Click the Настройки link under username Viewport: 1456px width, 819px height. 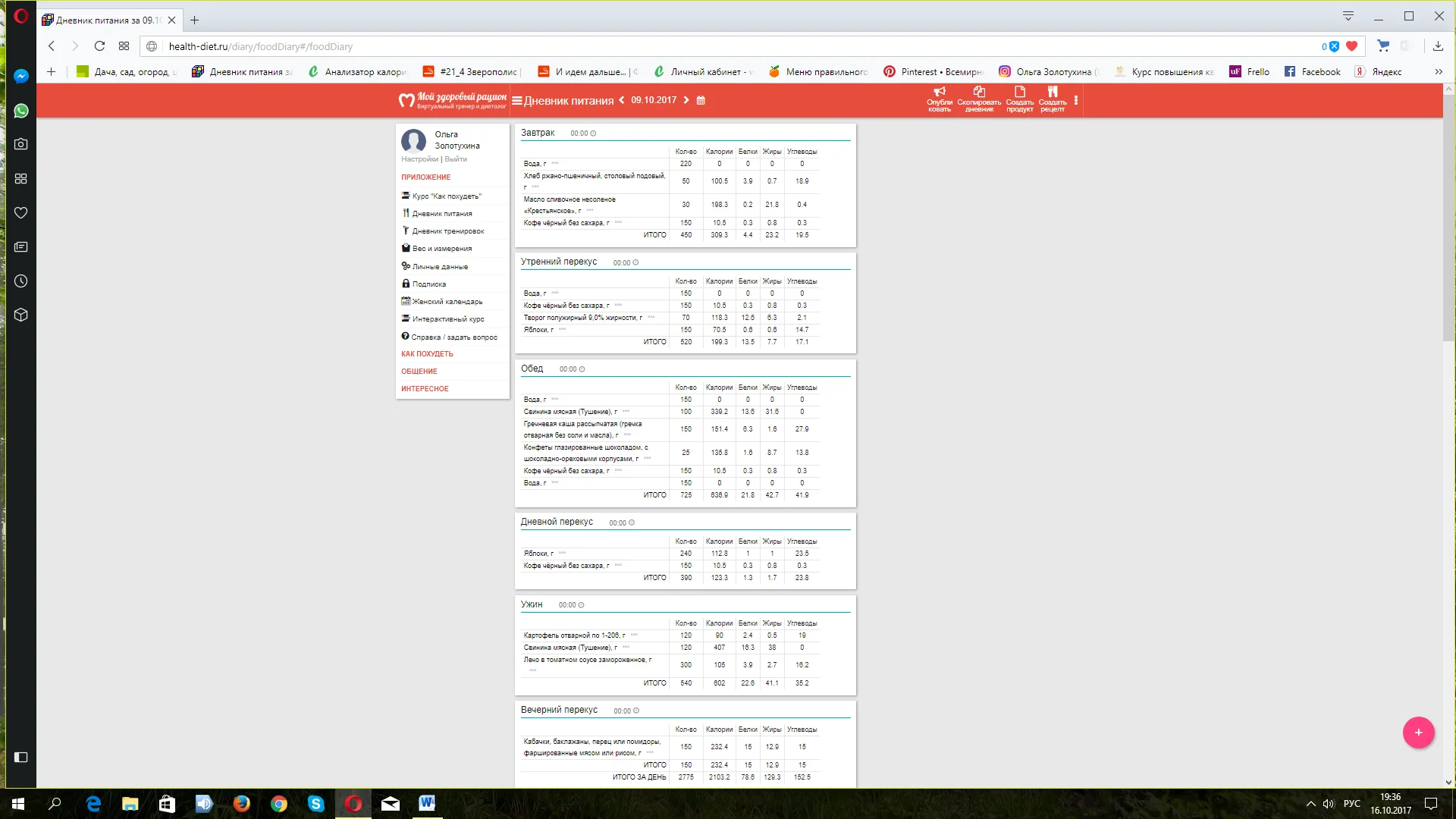[x=419, y=159]
